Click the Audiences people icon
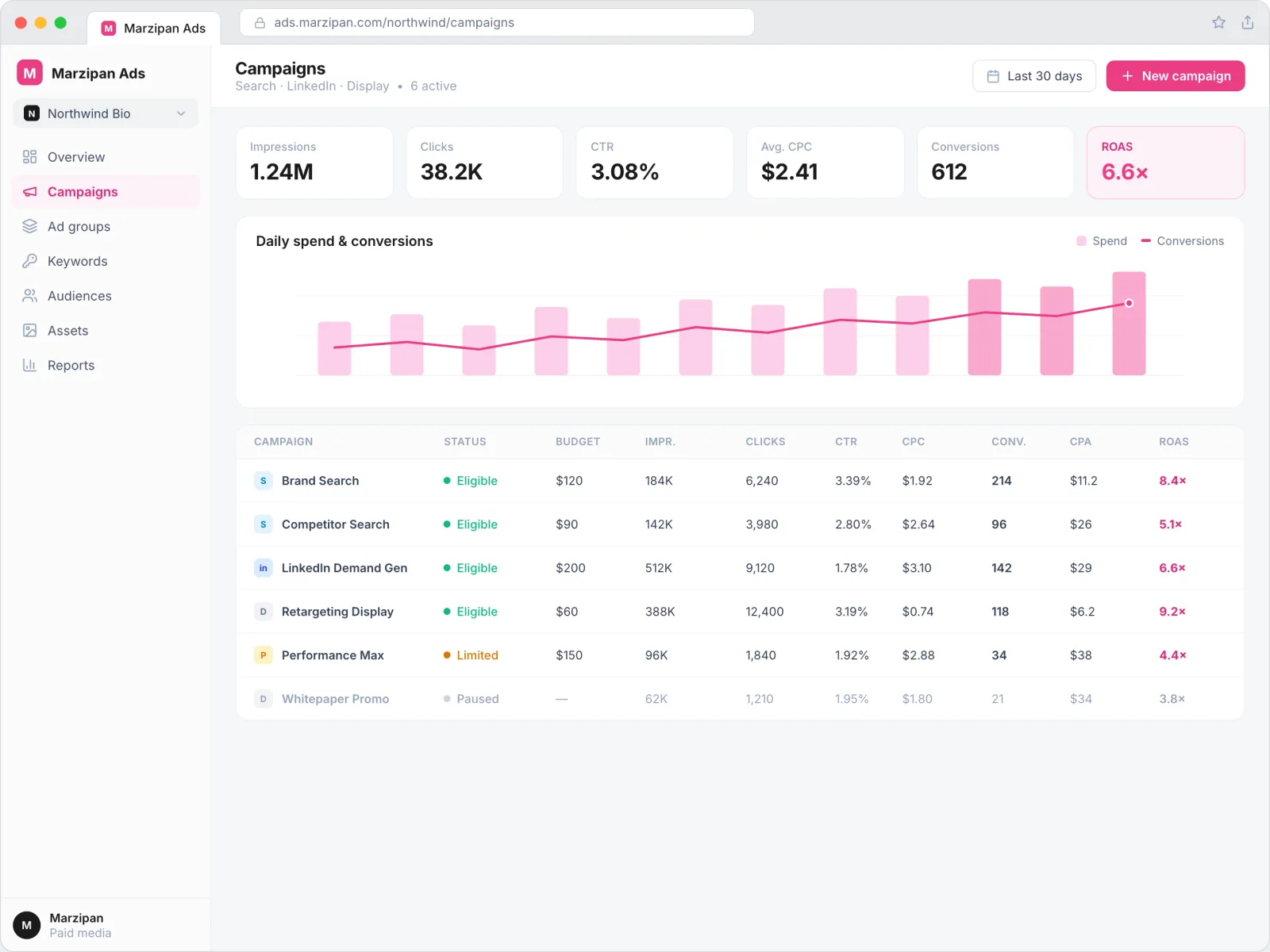The image size is (1270, 952). (x=30, y=296)
